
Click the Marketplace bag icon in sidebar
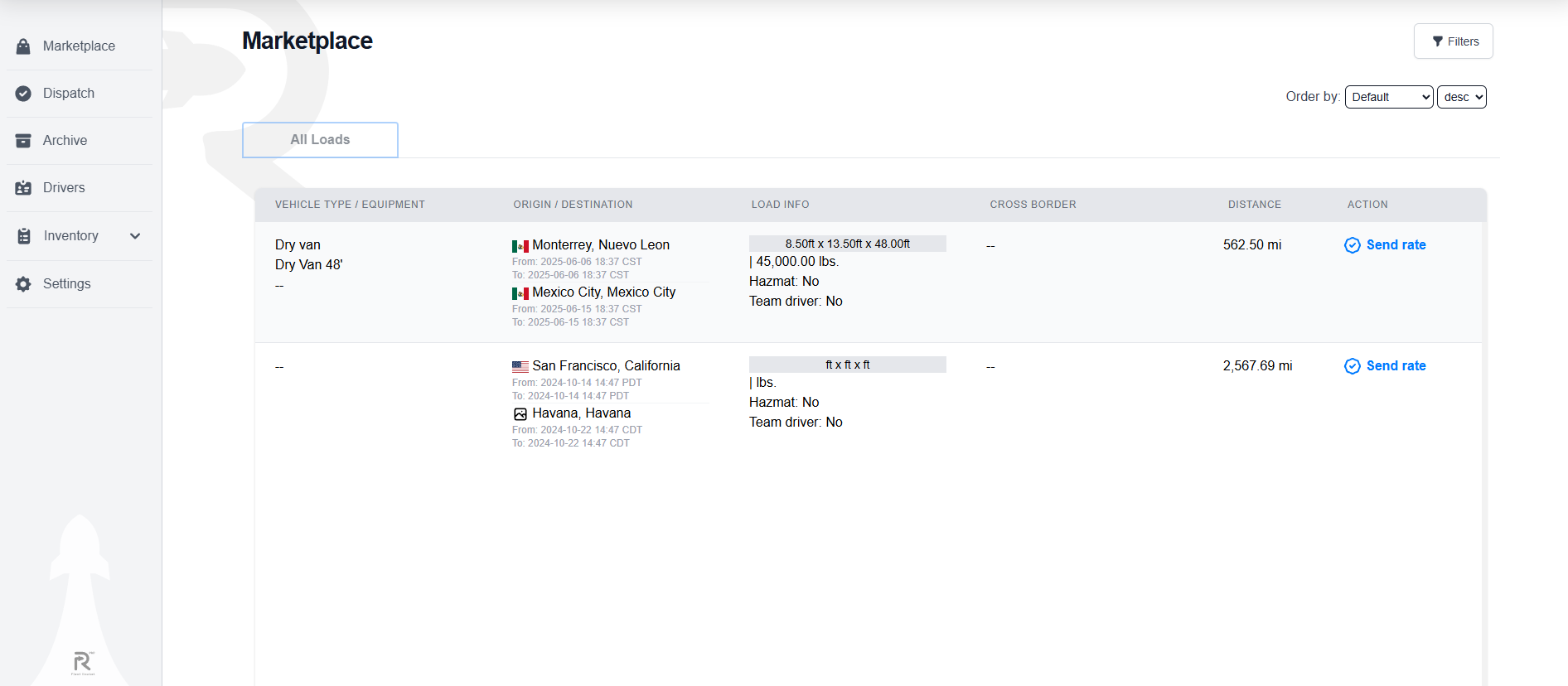(23, 46)
